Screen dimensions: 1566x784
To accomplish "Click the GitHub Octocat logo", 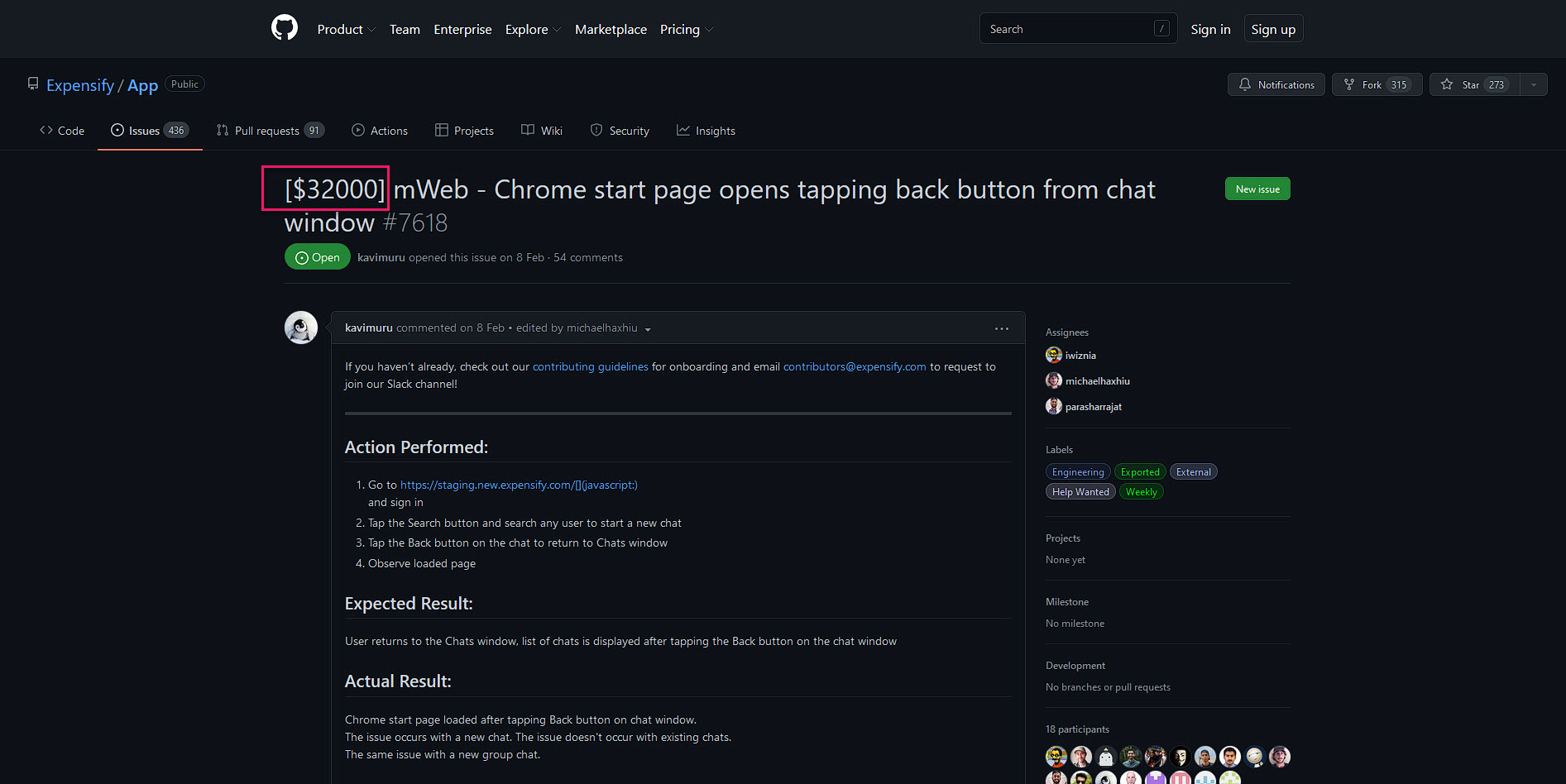I will (x=285, y=28).
